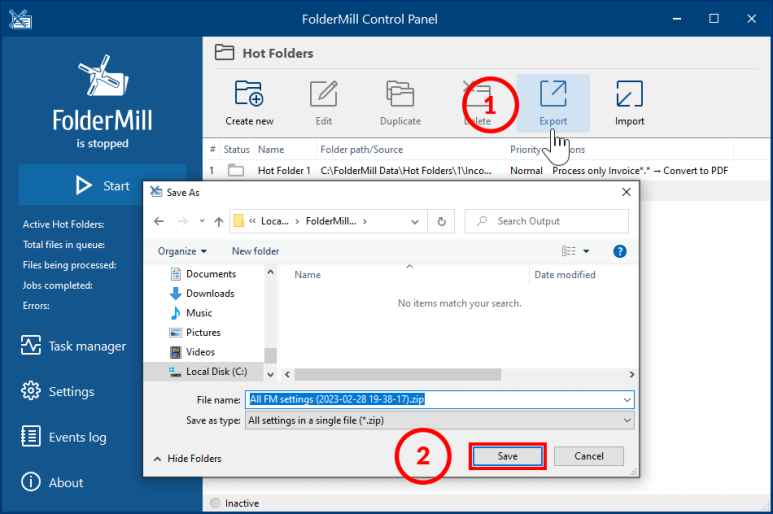Viewport: 773px width, 514px height.
Task: Click the Create new hot folder icon
Action: pos(249,95)
